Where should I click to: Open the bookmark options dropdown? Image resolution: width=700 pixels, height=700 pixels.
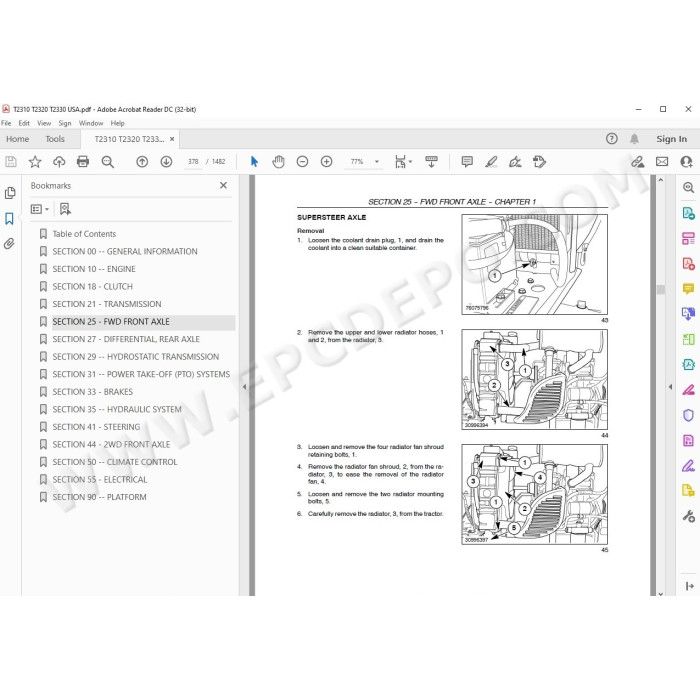(40, 209)
